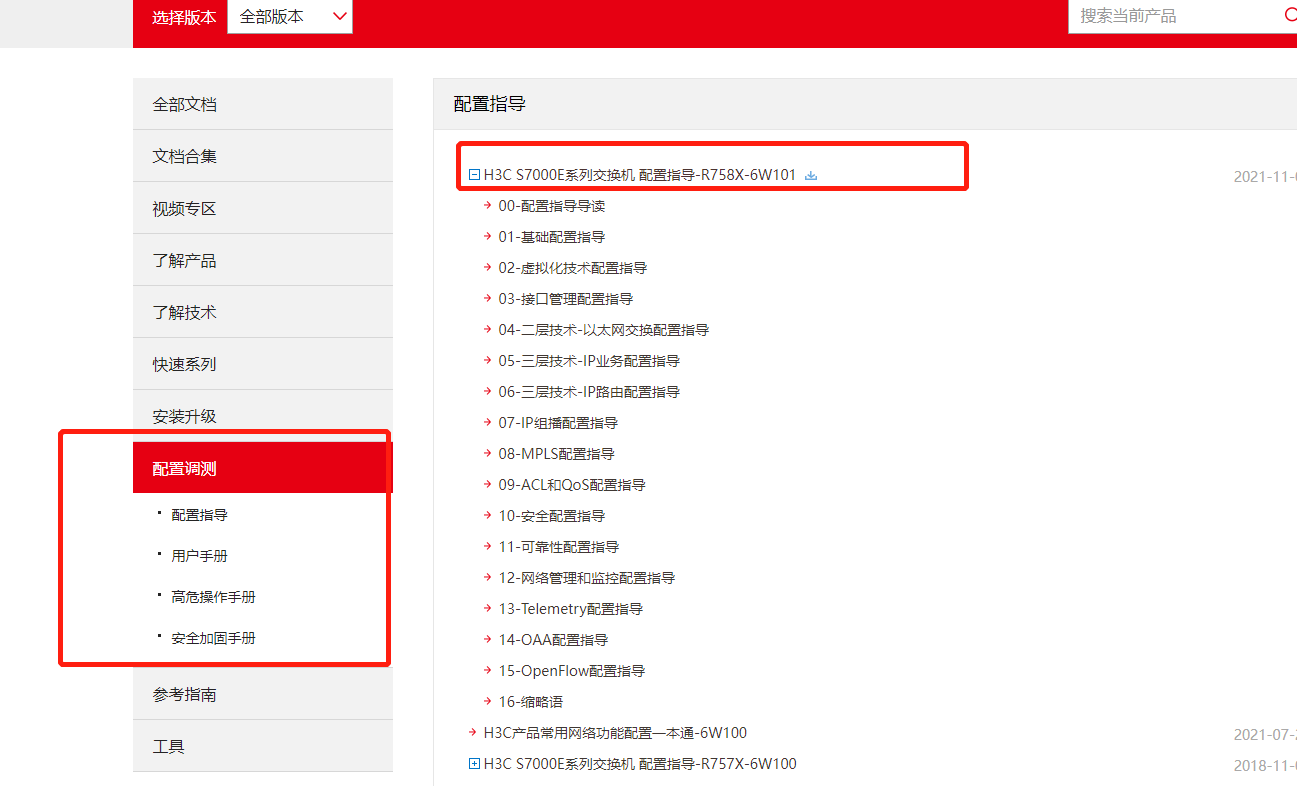This screenshot has height=786, width=1297.
Task: Collapse the R758X-6W101 guide tree
Action: (474, 175)
